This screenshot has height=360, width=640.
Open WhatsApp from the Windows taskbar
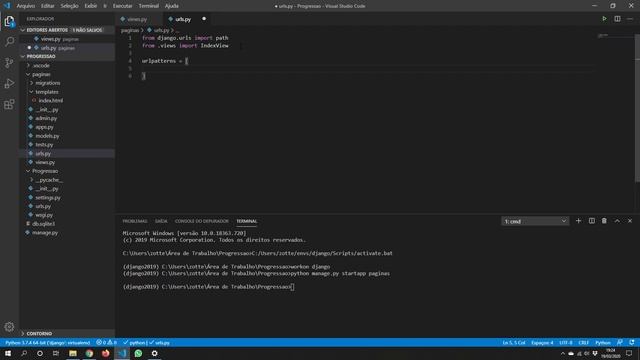pos(138,353)
